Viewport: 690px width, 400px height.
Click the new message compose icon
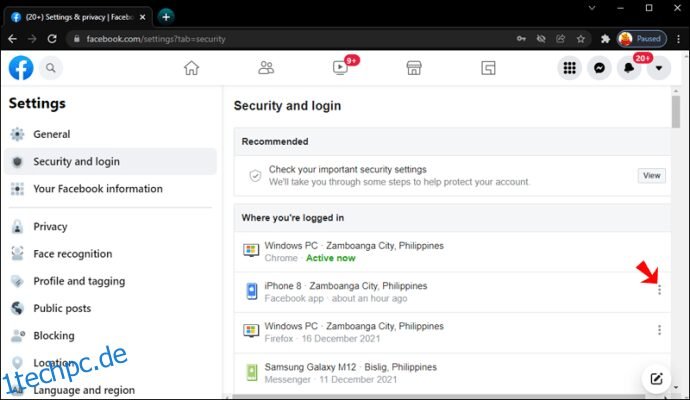[x=656, y=378]
